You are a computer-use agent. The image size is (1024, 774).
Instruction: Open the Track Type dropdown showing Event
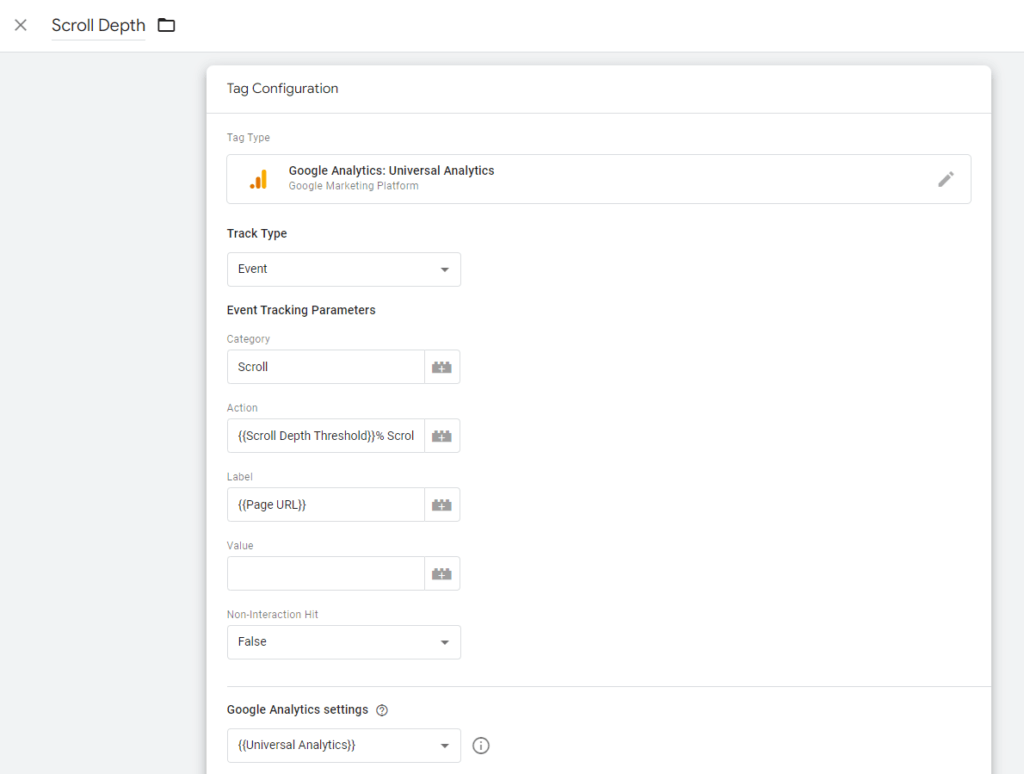coord(343,269)
